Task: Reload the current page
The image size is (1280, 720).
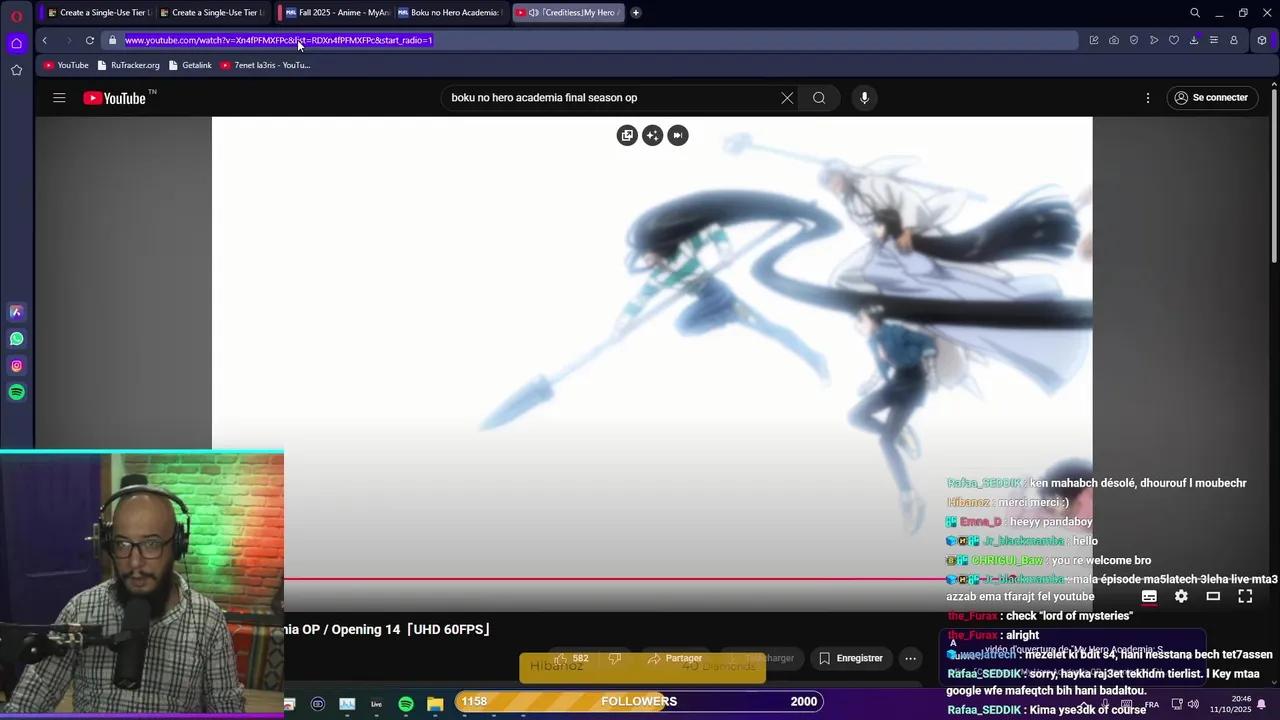Action: 90,40
